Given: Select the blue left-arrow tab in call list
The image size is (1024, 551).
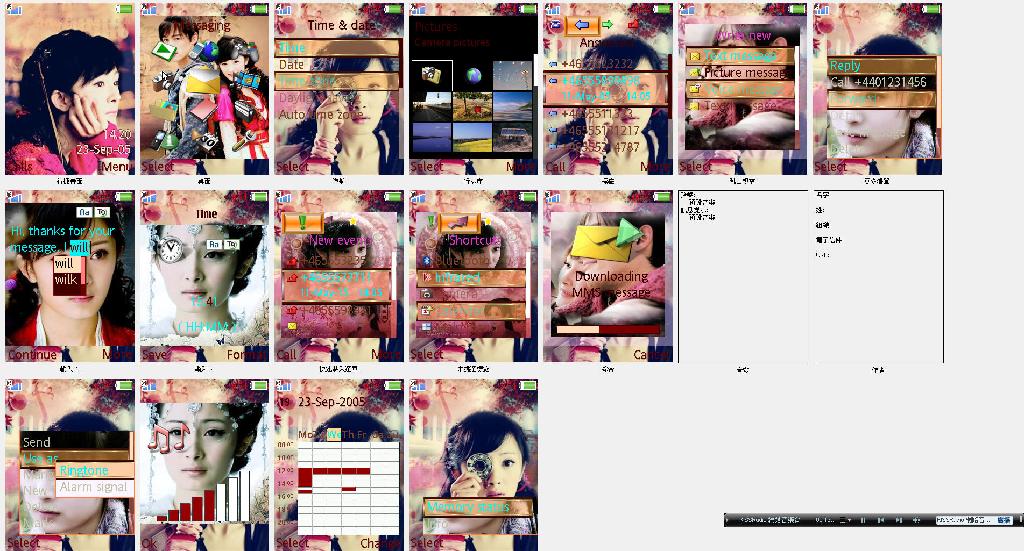Looking at the screenshot, I should [581, 25].
